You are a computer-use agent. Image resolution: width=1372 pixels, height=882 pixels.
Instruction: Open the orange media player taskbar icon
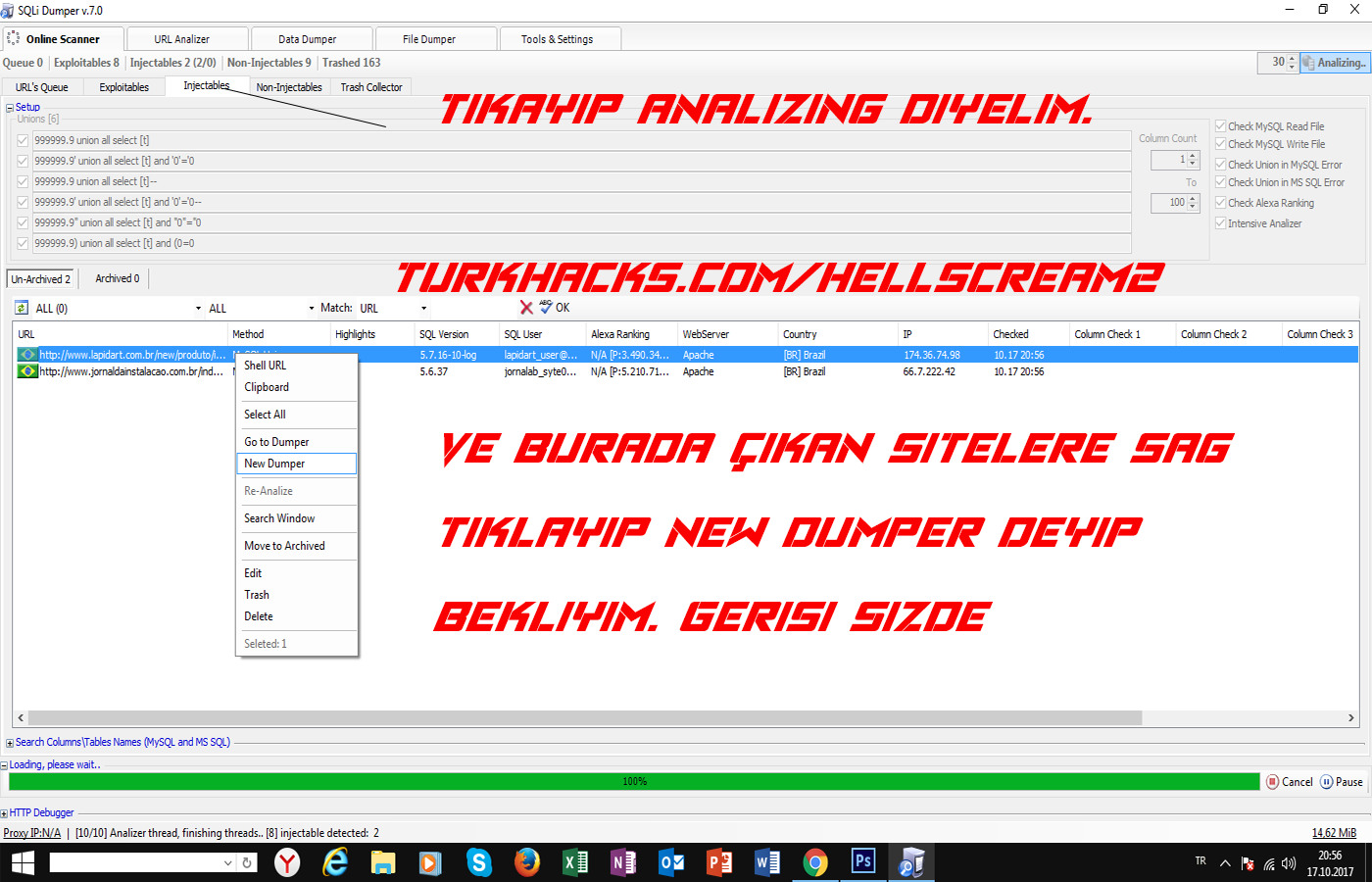(430, 862)
